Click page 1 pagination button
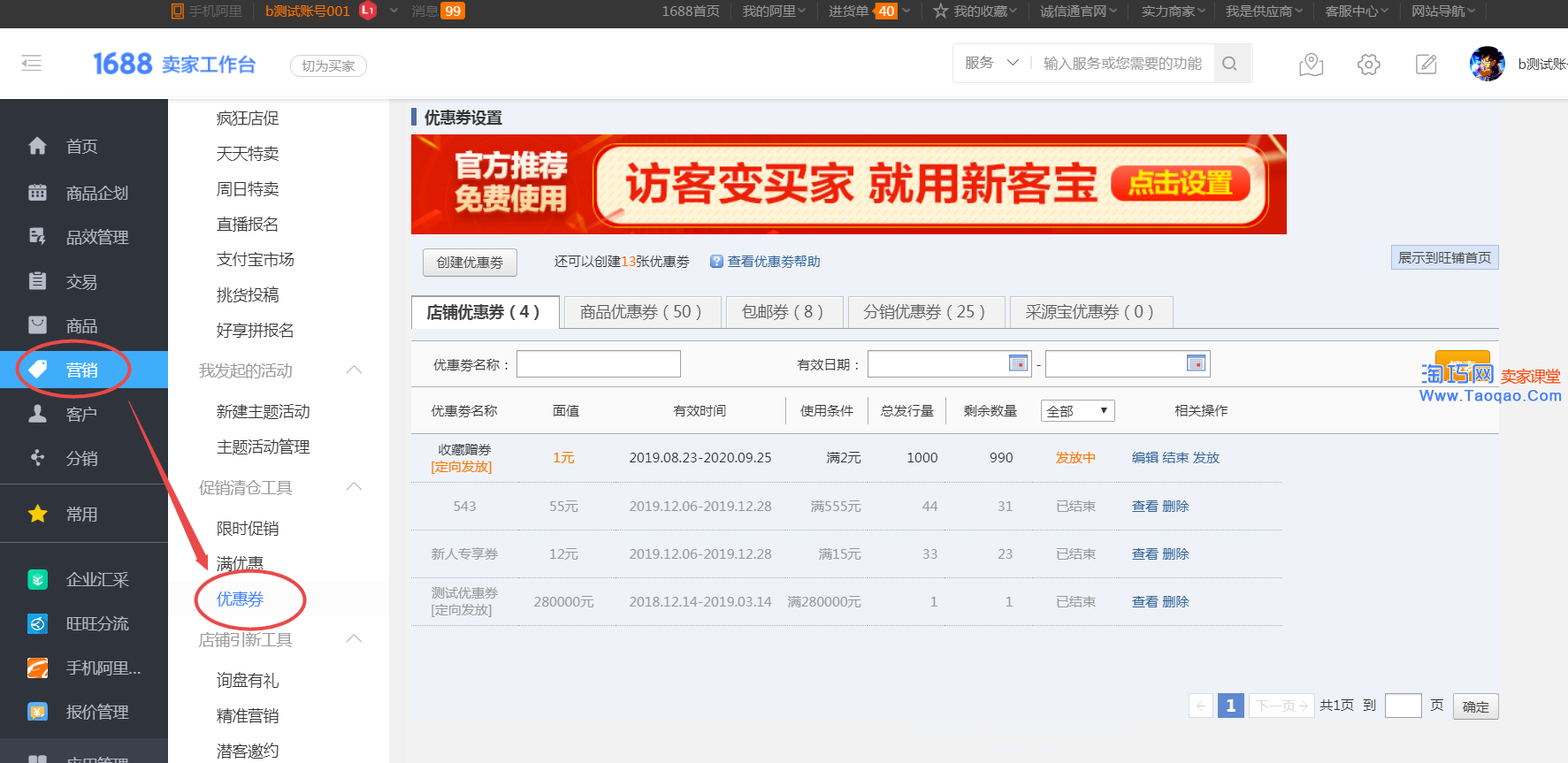This screenshot has height=763, width=1568. [1230, 706]
